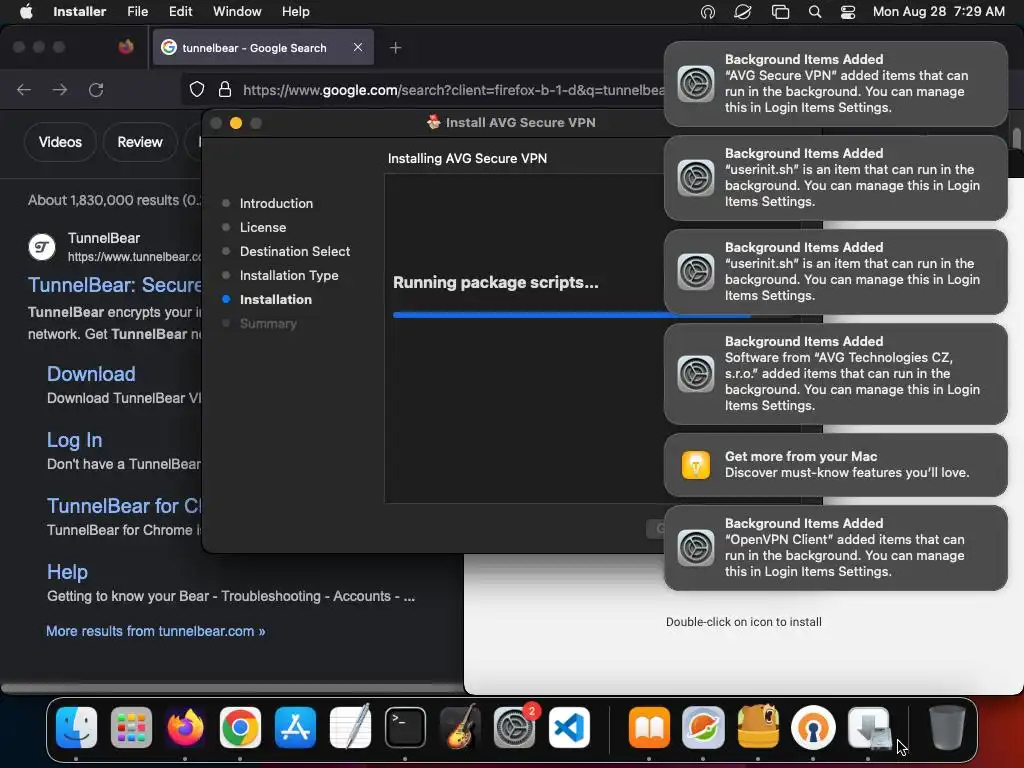Screen dimensions: 1024x768
Task: Click the TunnelBear site favicon in the result
Action: tap(42, 247)
